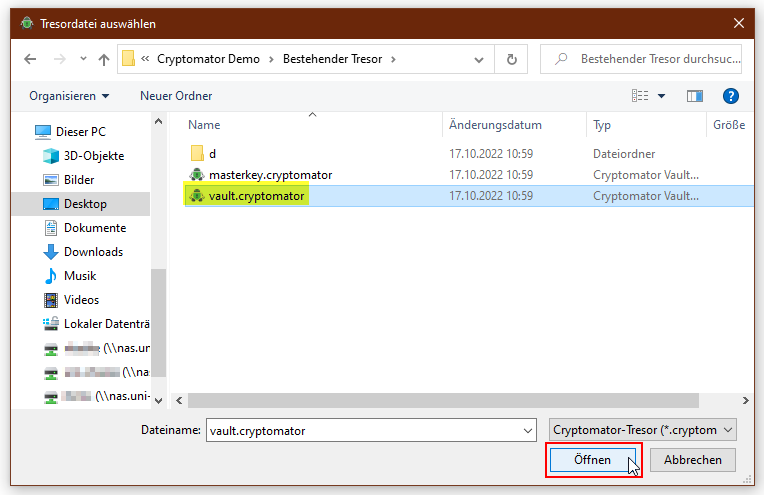Sort by Größe column header
The height and width of the screenshot is (495, 764).
[x=729, y=125]
